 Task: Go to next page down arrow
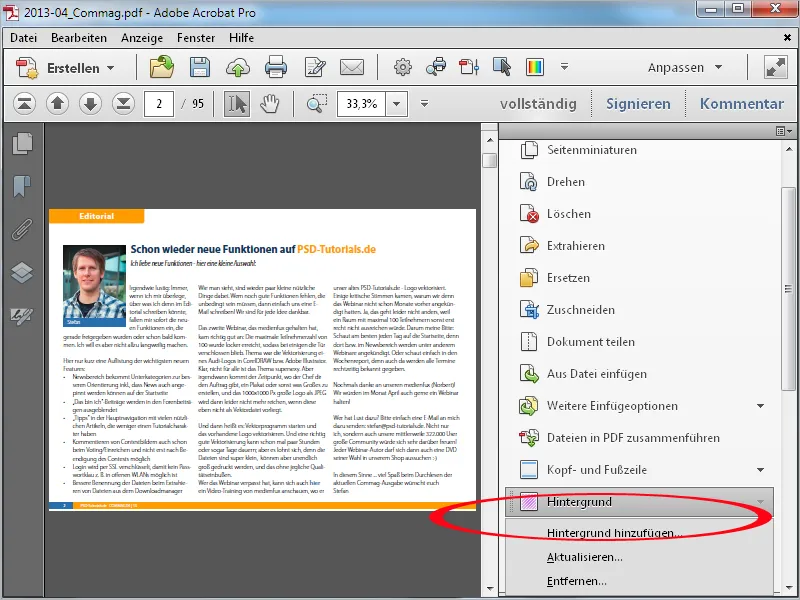point(90,104)
